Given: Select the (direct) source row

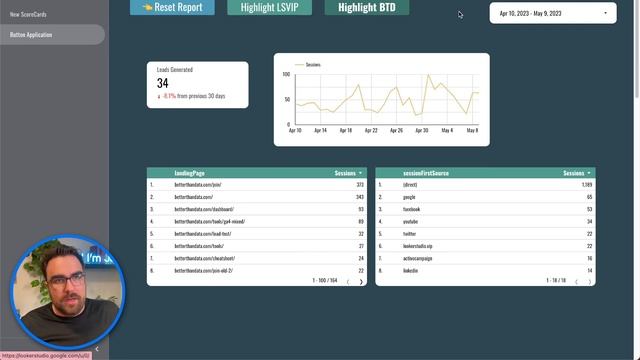Looking at the screenshot, I should (x=485, y=184).
